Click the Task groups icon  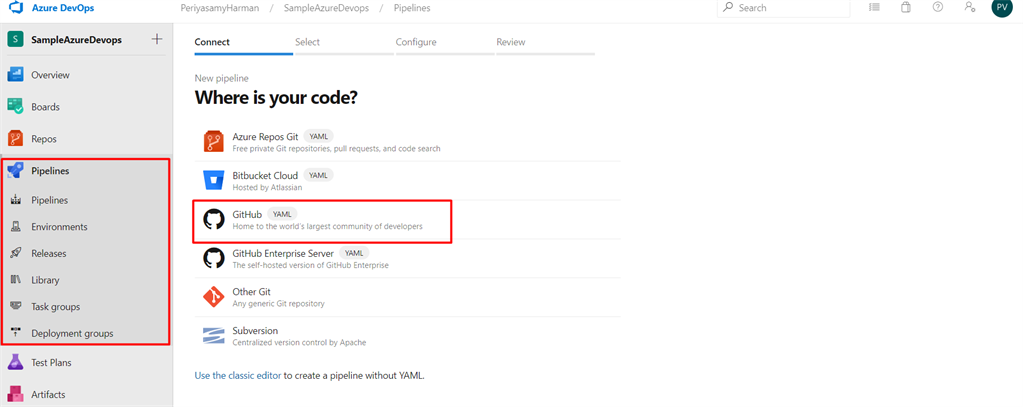(x=16, y=306)
